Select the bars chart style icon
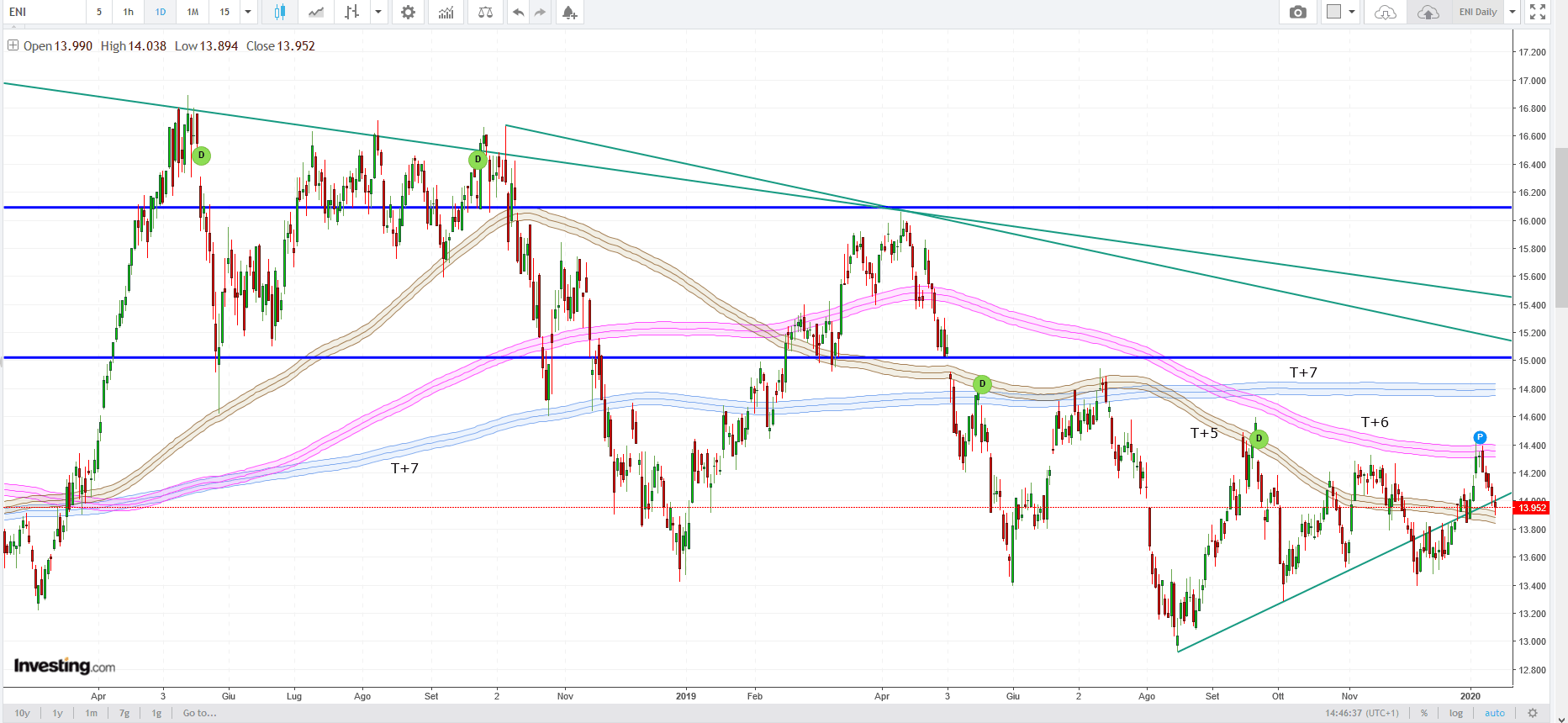The width and height of the screenshot is (1568, 723). [352, 12]
